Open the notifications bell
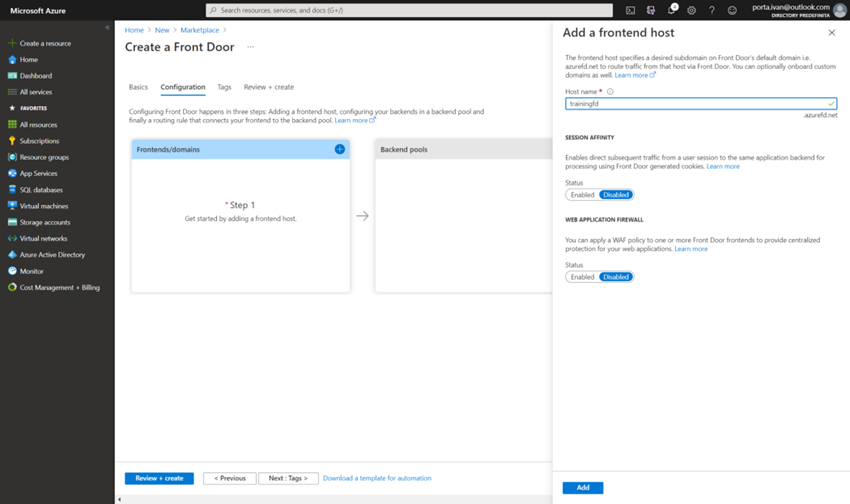 (x=671, y=10)
